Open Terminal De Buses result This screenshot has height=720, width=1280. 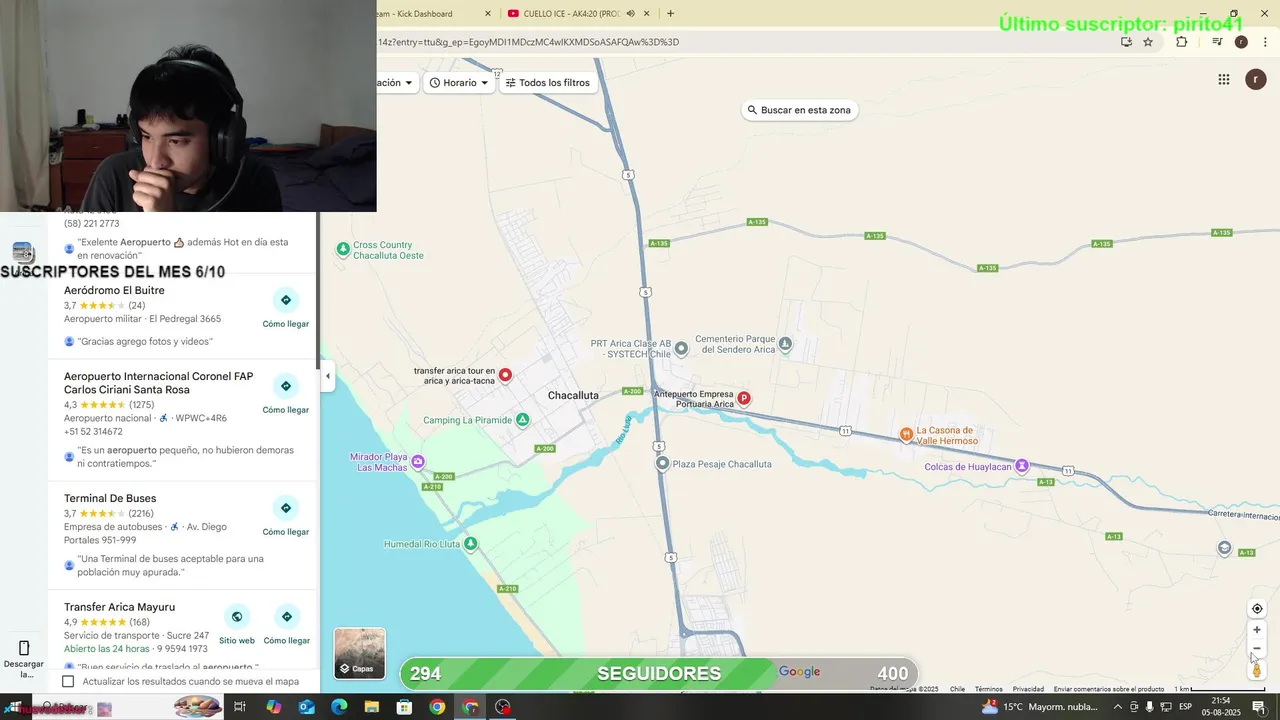[110, 498]
